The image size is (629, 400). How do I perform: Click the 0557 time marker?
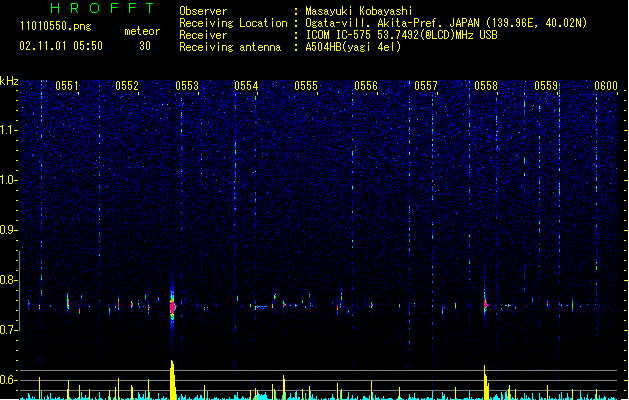(426, 86)
